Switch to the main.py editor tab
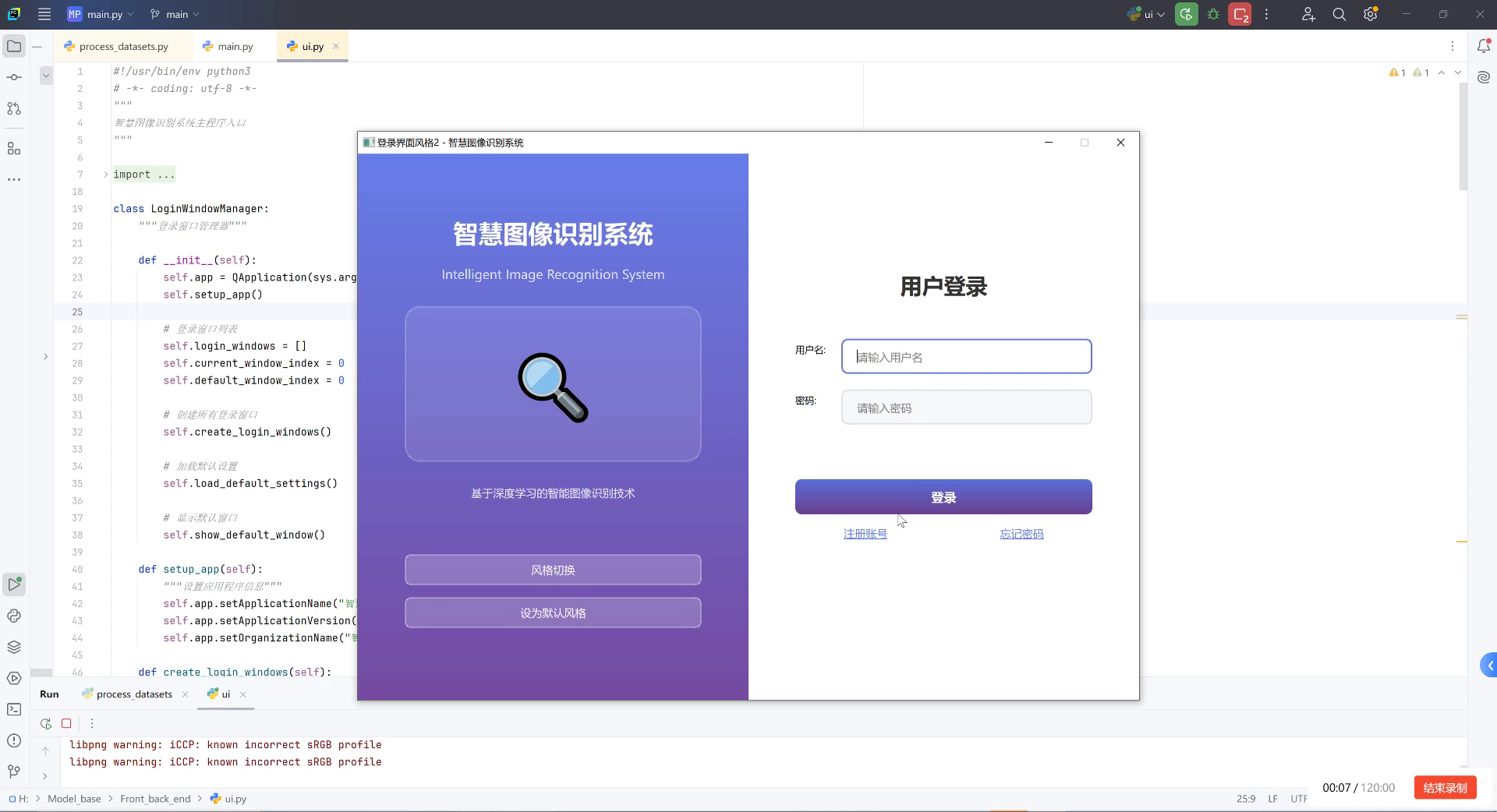Screen dimensions: 1497x812 (227, 46)
